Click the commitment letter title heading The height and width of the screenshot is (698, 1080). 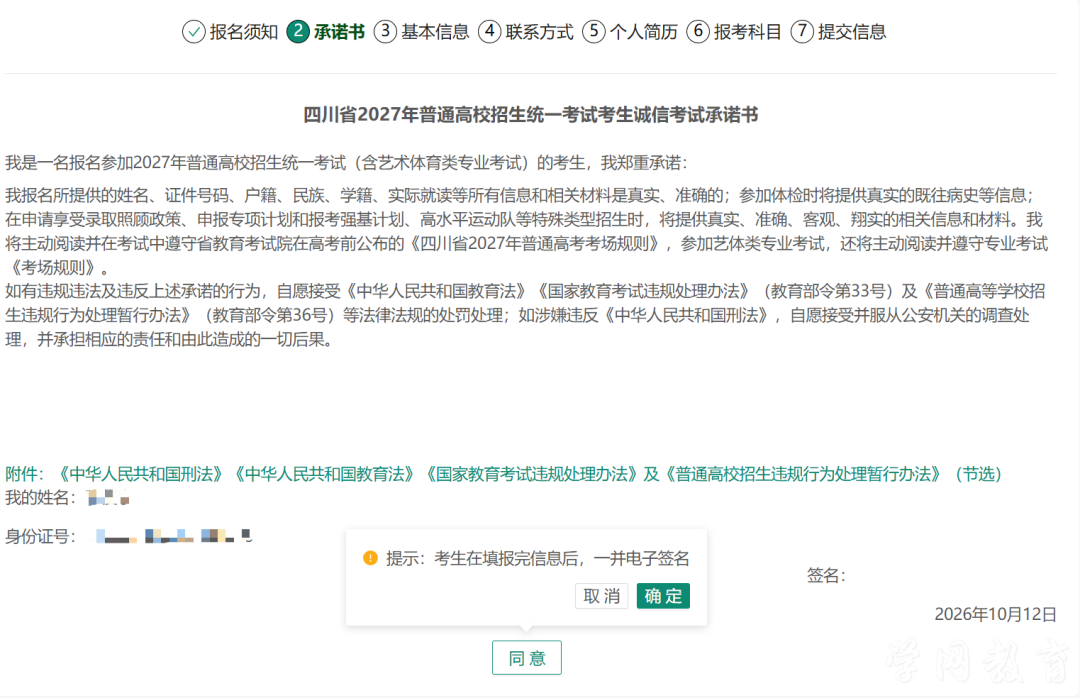pos(531,114)
